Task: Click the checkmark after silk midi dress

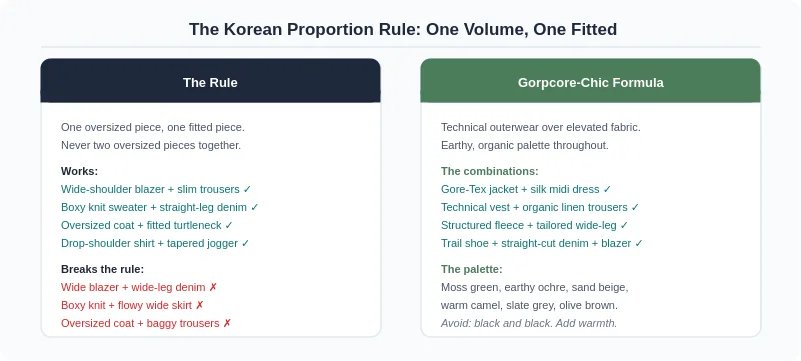Action: pos(607,189)
